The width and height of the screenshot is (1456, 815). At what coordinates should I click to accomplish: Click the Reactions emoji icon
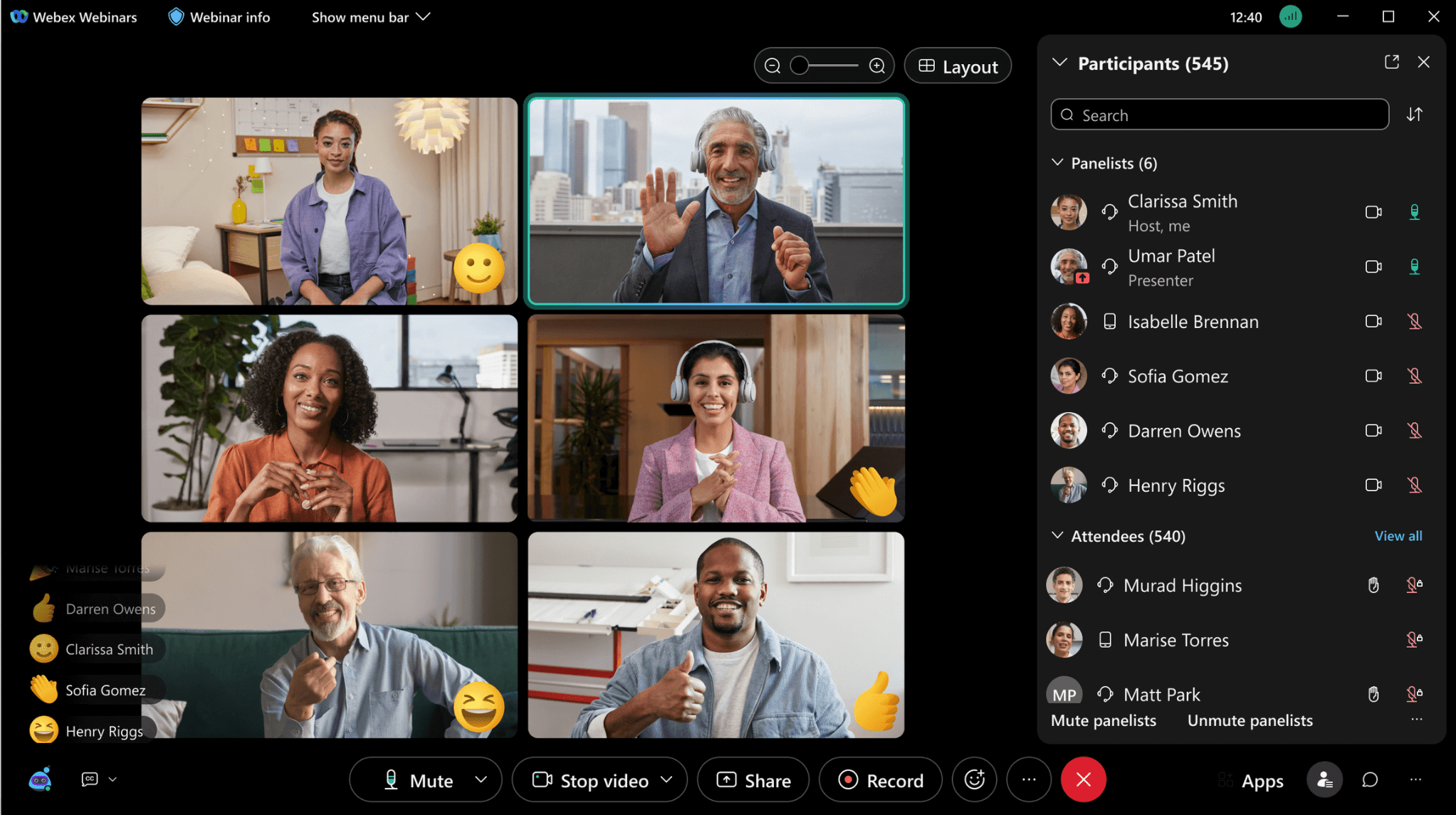point(974,780)
